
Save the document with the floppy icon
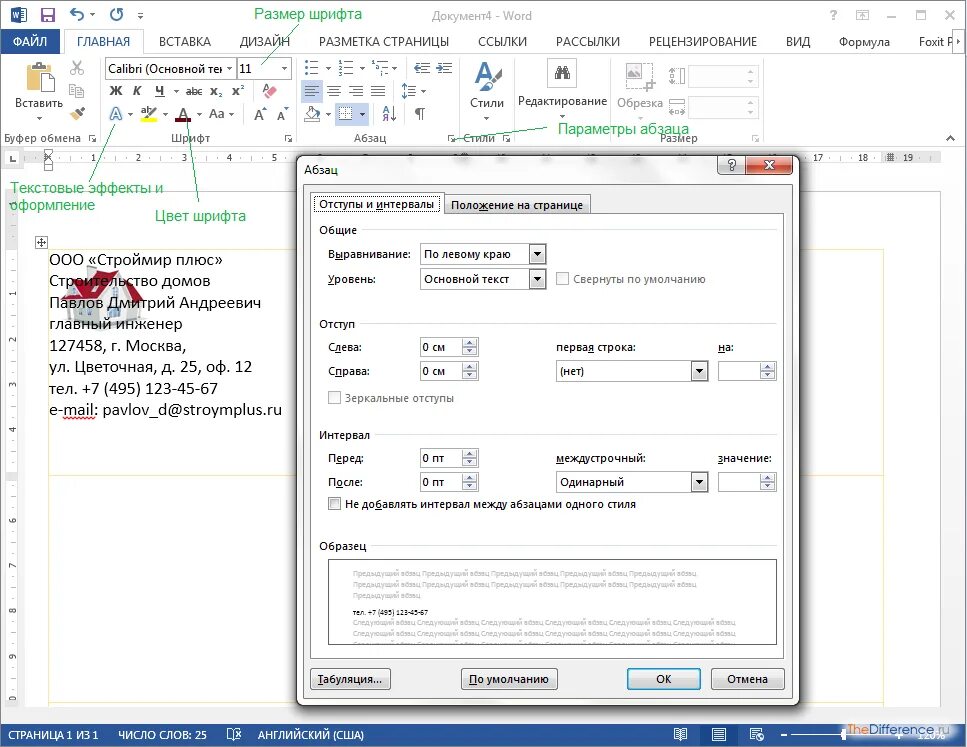[47, 15]
